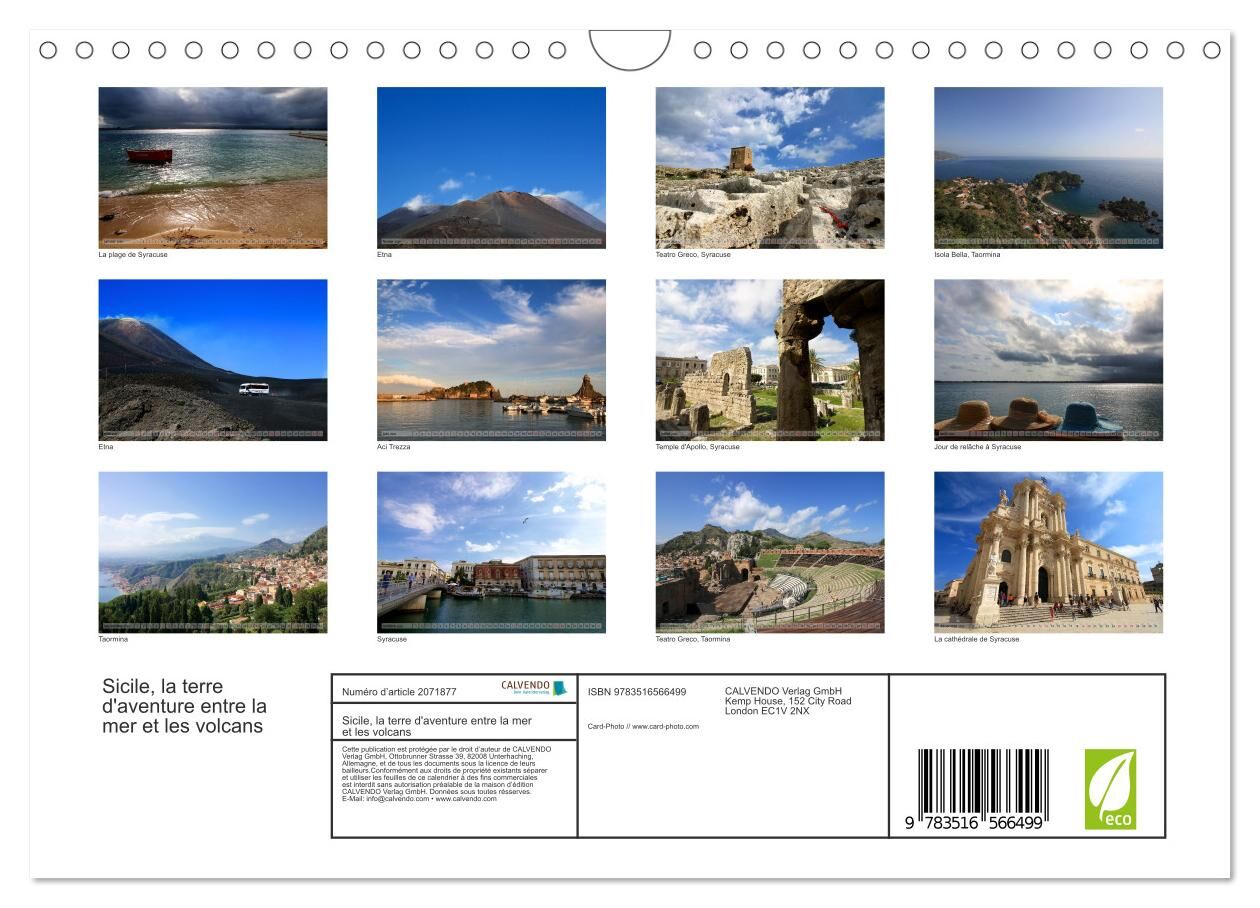Open the Jour de relâche à Syracuse photo
The image size is (1260, 908).
coord(1048,359)
